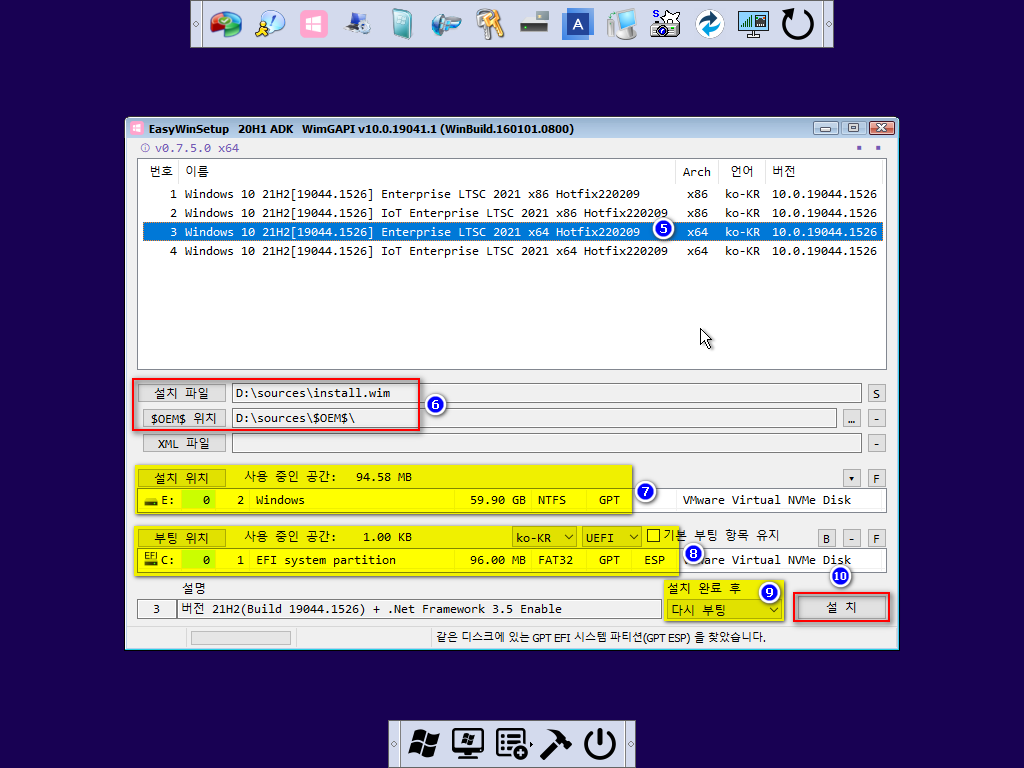The width and height of the screenshot is (1024, 768).
Task: Click the F button on the 부팅 위치 row
Action: (876, 539)
